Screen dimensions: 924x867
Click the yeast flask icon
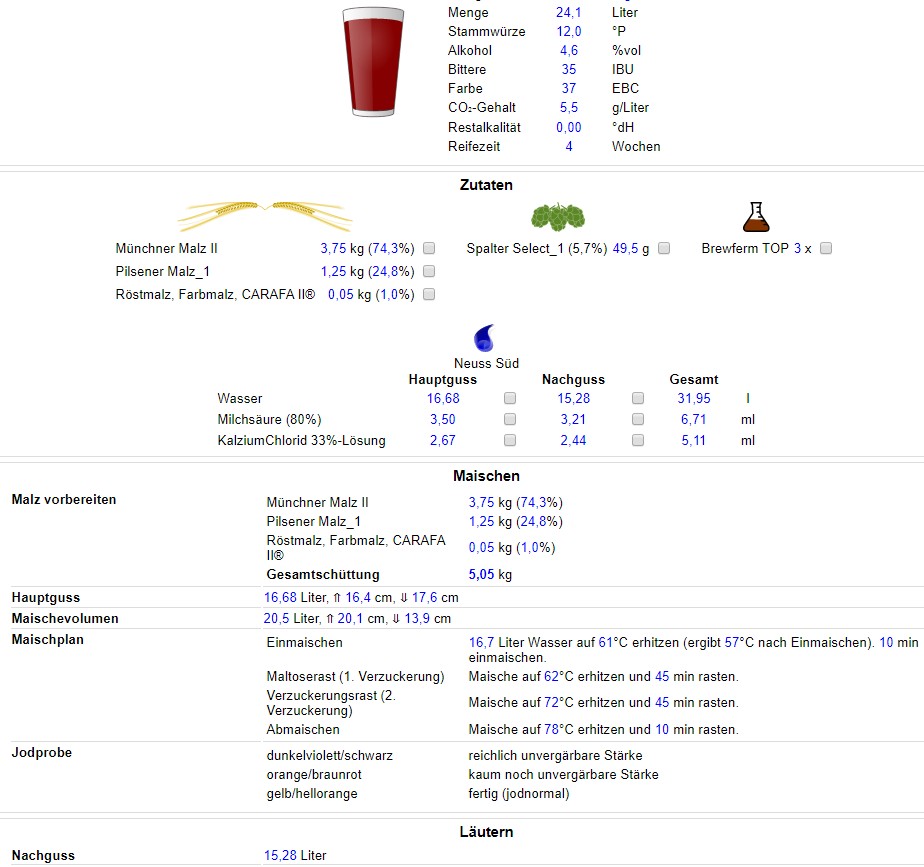pyautogui.click(x=755, y=215)
